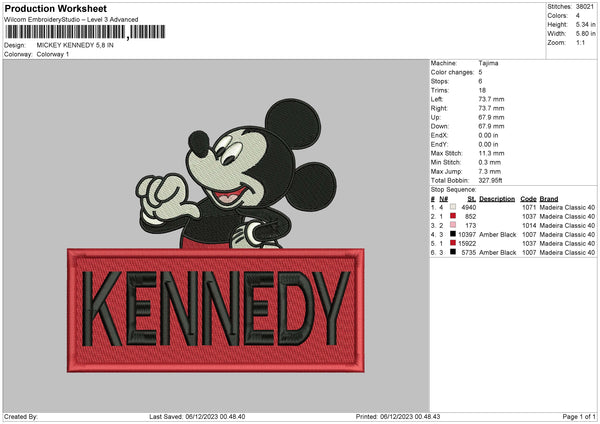Click 'Wilcom EmbroideryStudio – Level 3 Advanced' text

coord(71,20)
